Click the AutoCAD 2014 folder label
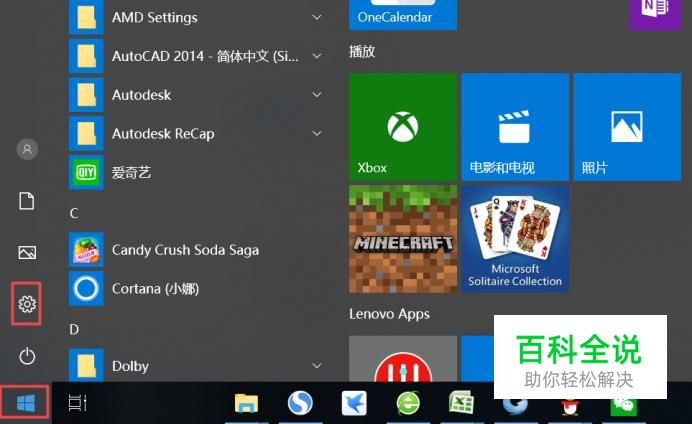 [205, 56]
